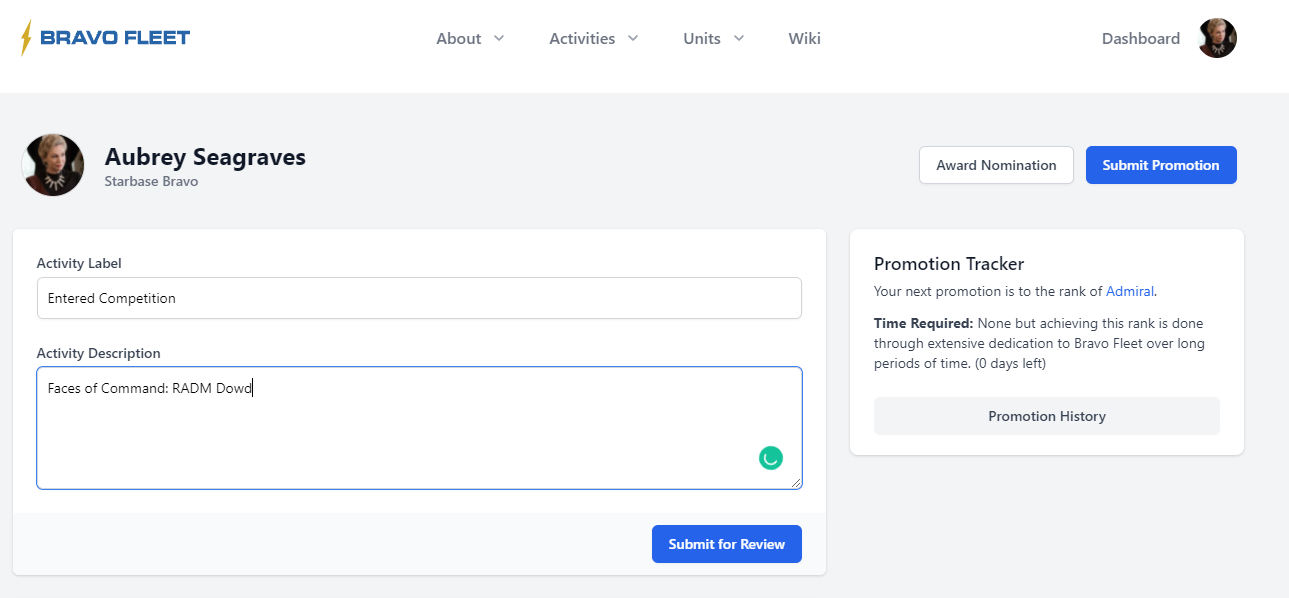
Task: Open the Wiki menu item
Action: (804, 38)
